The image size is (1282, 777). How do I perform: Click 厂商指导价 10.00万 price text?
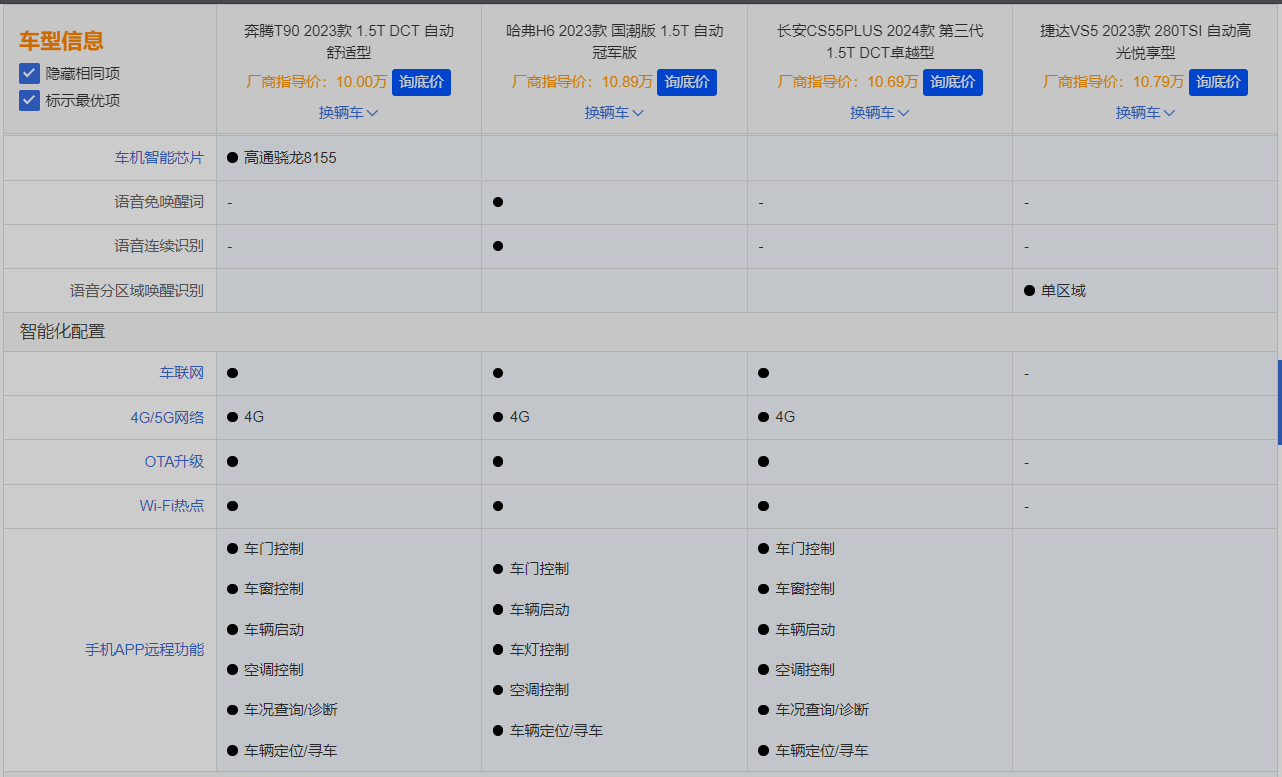316,82
